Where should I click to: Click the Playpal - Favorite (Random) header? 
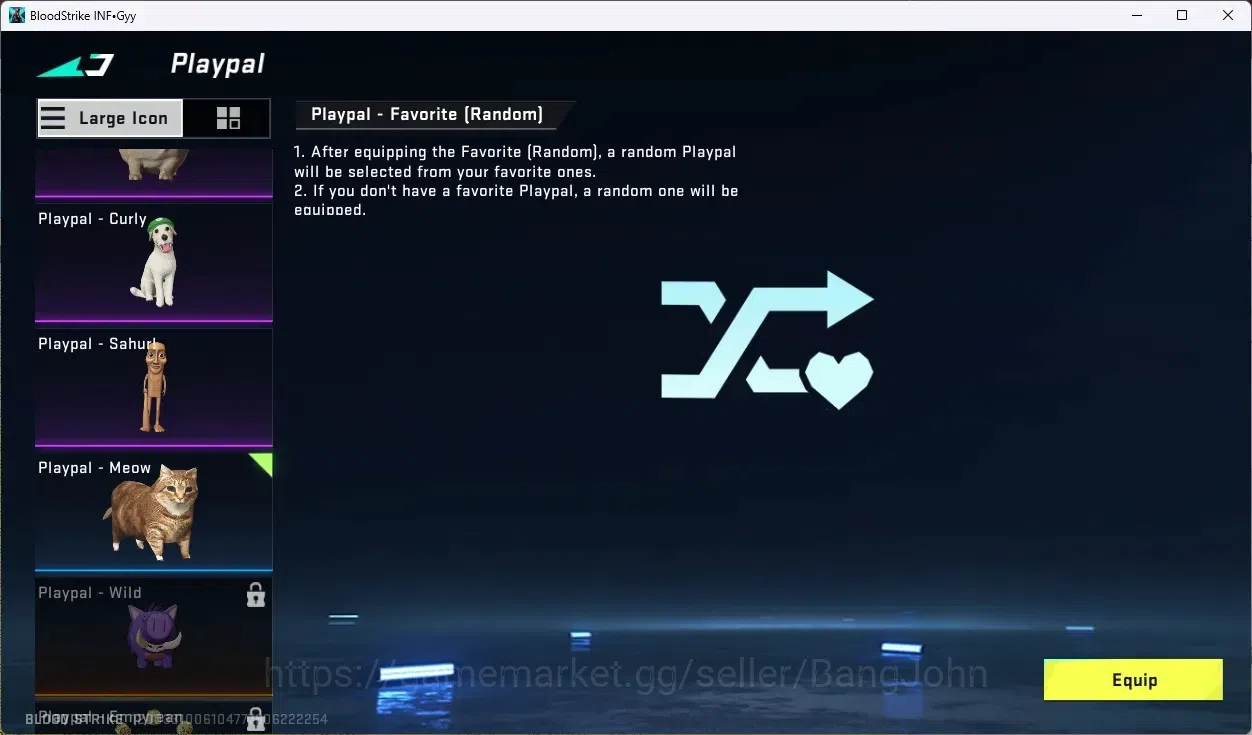tap(427, 114)
